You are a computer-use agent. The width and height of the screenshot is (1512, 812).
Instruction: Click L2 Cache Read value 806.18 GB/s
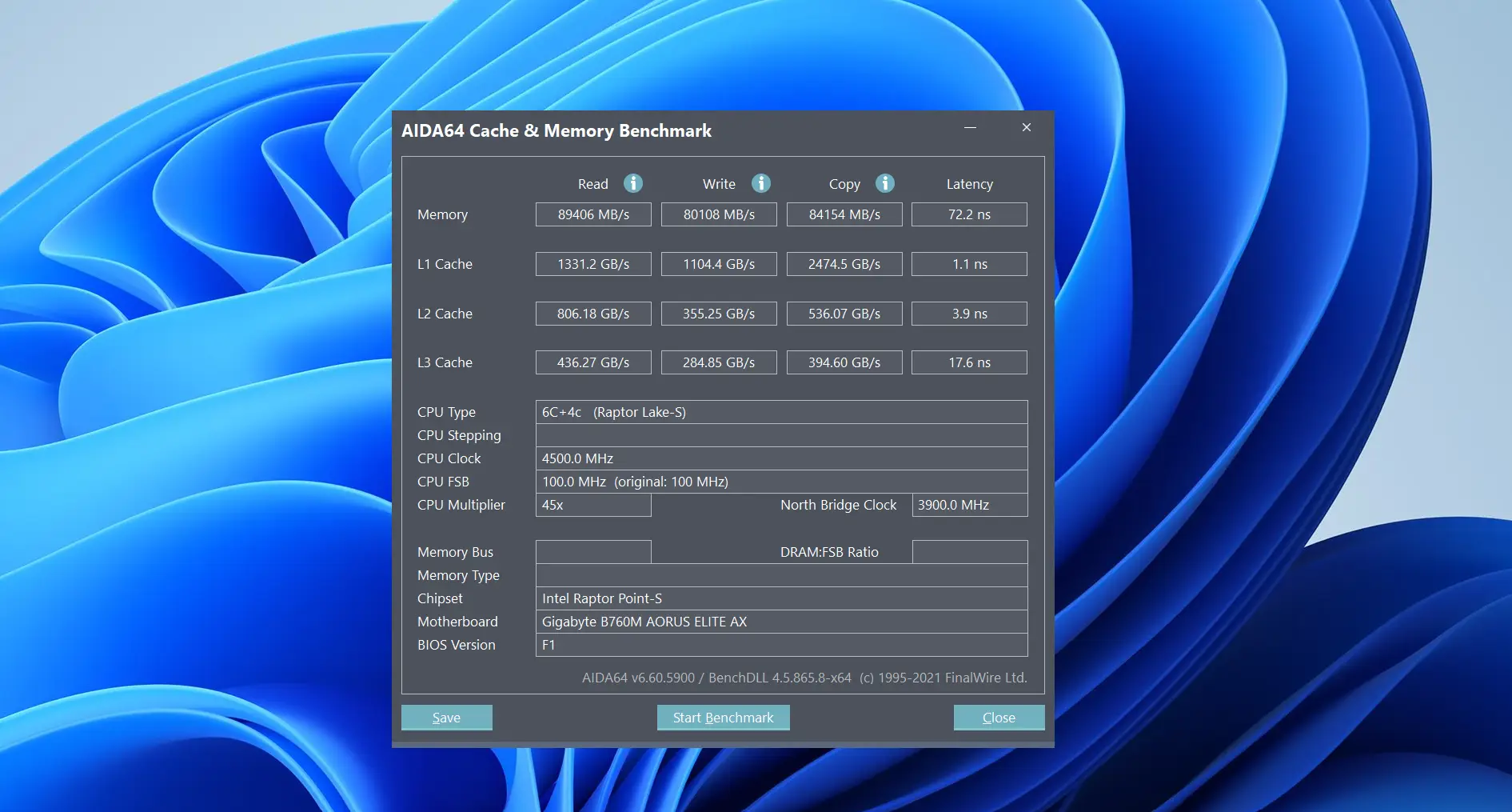[593, 314]
